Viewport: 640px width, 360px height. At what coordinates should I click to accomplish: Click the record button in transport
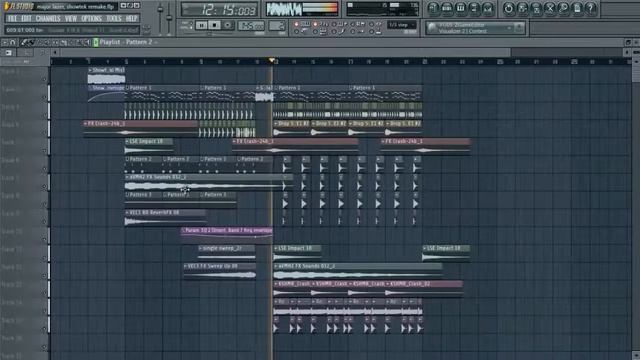[228, 25]
